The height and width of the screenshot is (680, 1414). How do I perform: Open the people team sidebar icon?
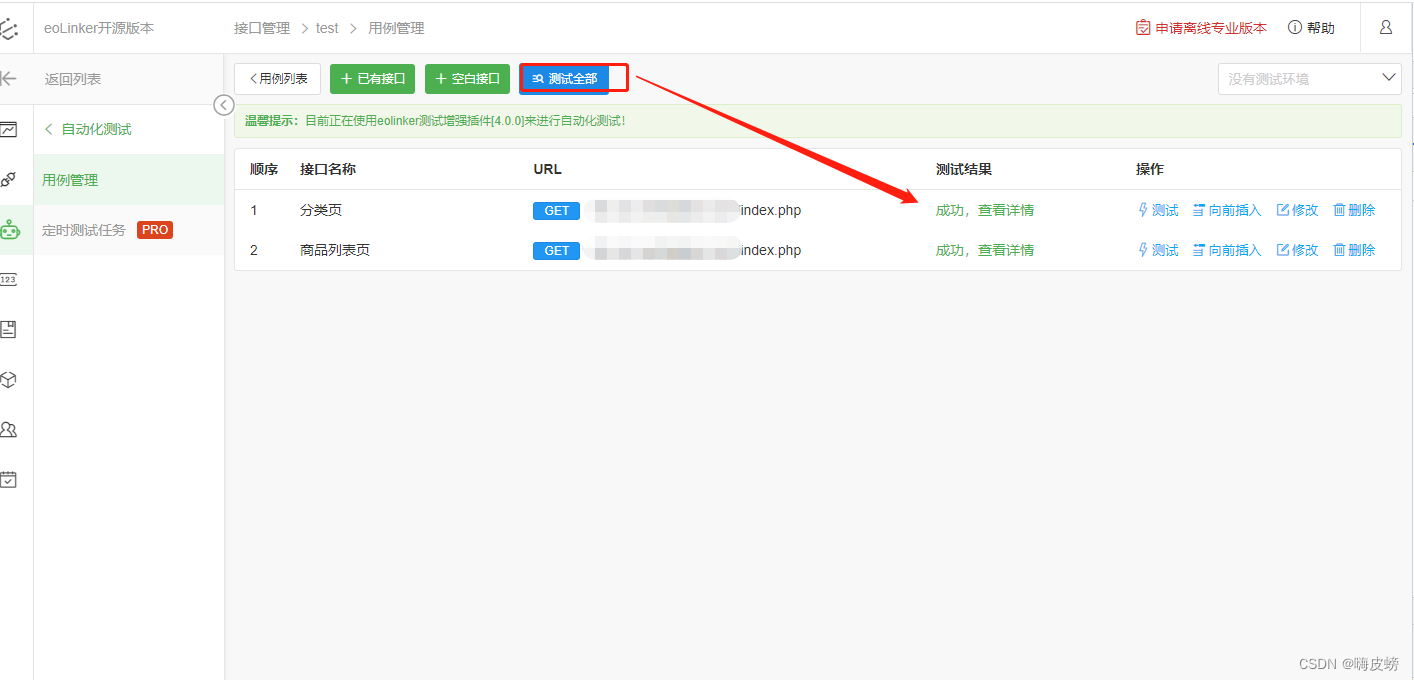(x=8, y=430)
